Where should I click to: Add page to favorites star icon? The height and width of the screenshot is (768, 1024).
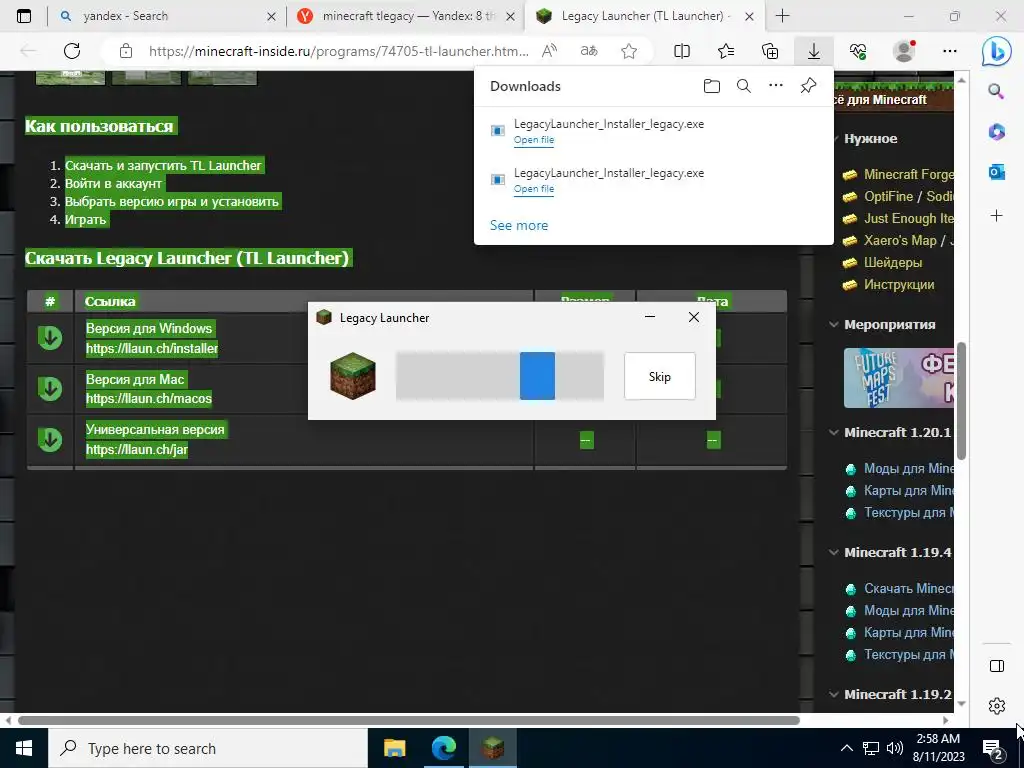(x=629, y=51)
